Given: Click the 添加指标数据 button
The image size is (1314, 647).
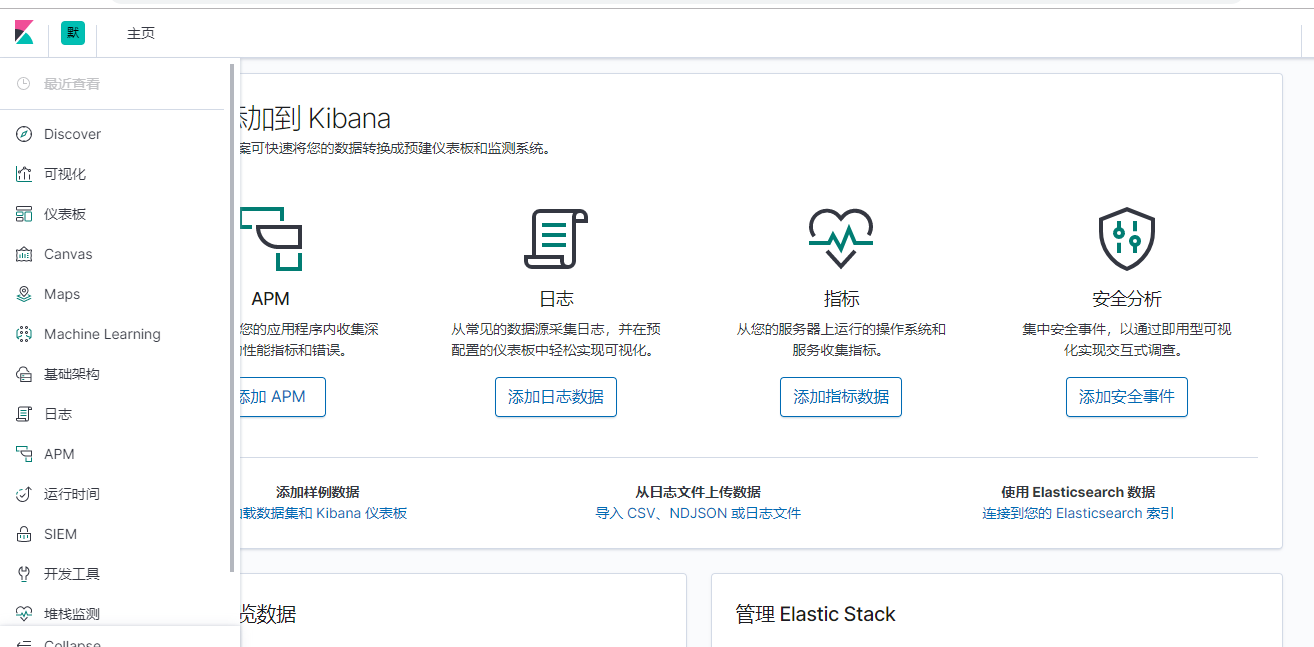Looking at the screenshot, I should click(841, 397).
